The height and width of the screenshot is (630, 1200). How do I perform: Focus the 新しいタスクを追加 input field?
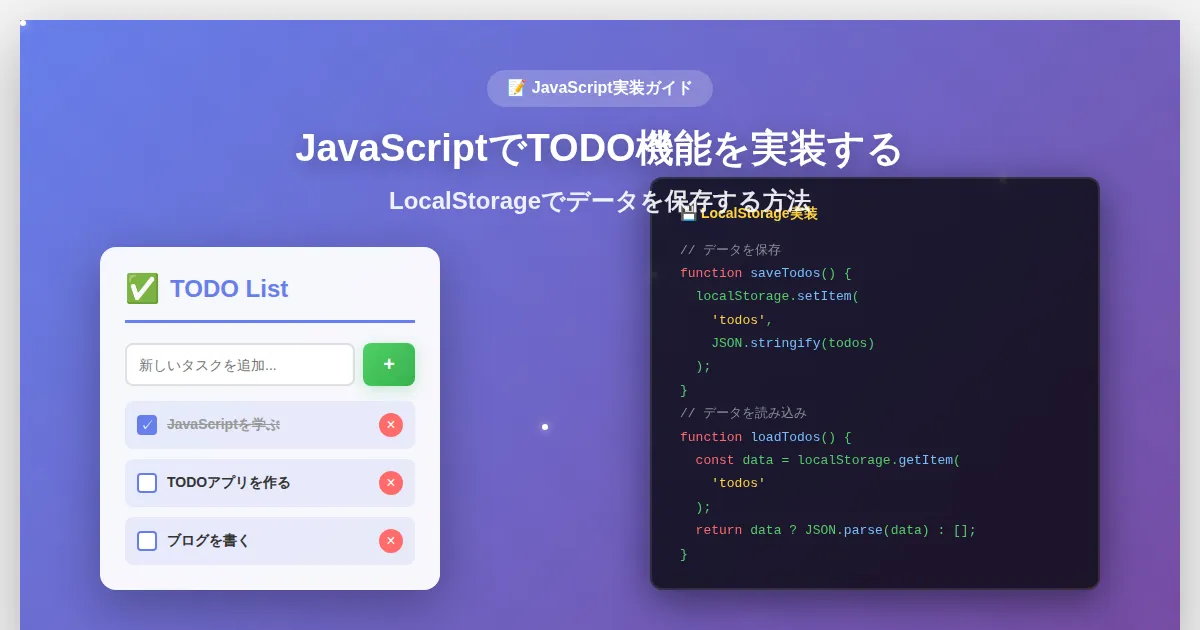(240, 365)
